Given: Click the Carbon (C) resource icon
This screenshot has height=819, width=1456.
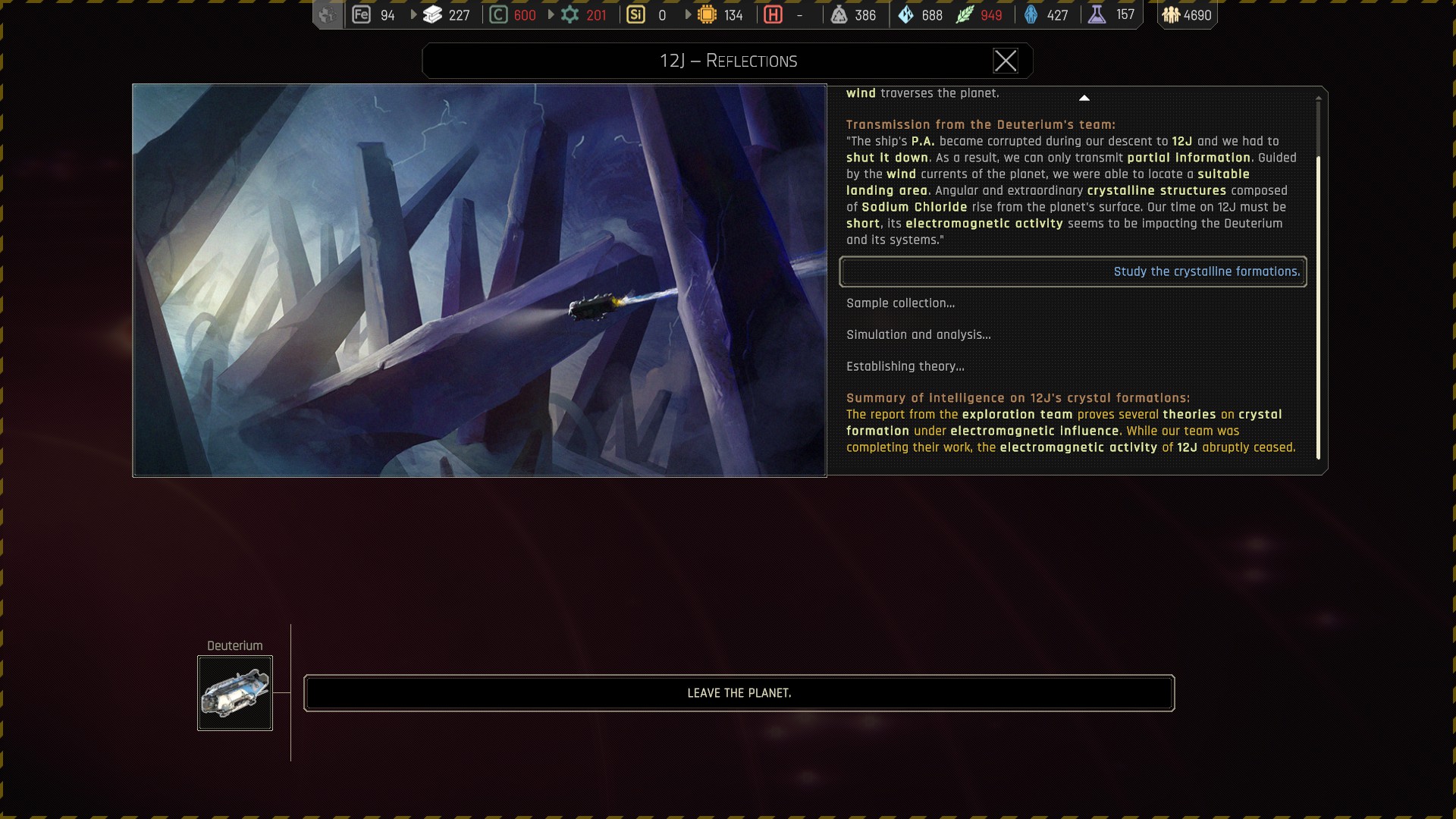Looking at the screenshot, I should [498, 14].
